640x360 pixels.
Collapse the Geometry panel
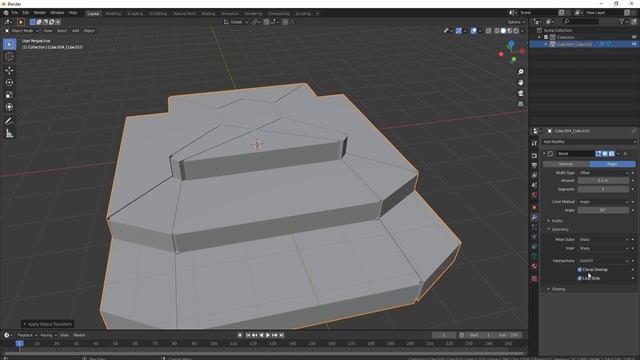pyautogui.click(x=560, y=229)
